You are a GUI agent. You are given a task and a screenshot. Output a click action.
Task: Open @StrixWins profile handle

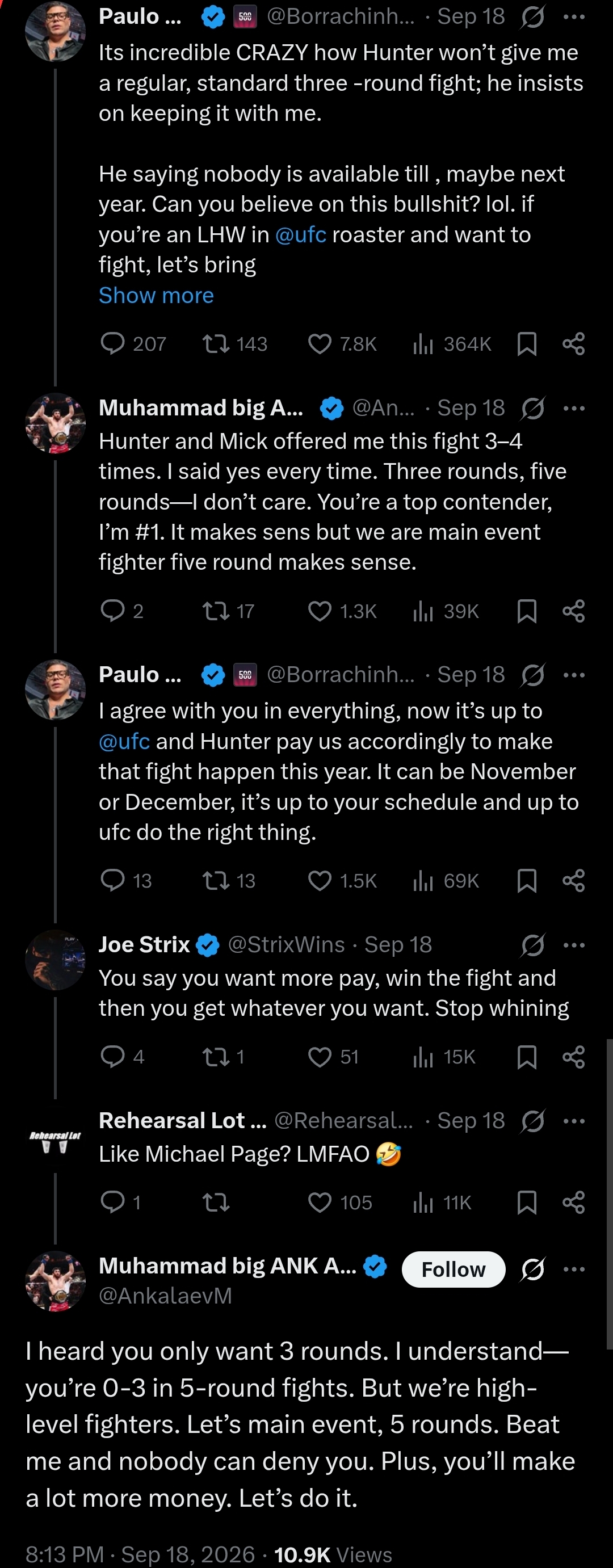pyautogui.click(x=286, y=945)
